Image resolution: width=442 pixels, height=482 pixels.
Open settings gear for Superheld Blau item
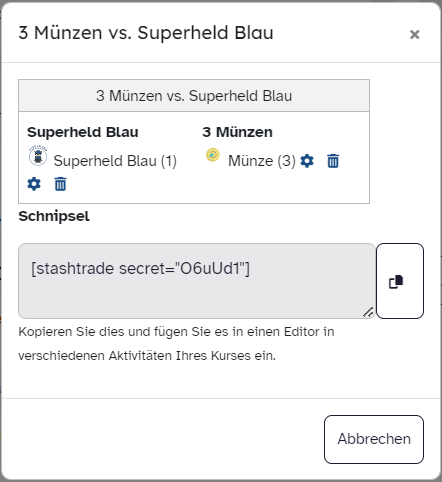pyautogui.click(x=34, y=184)
